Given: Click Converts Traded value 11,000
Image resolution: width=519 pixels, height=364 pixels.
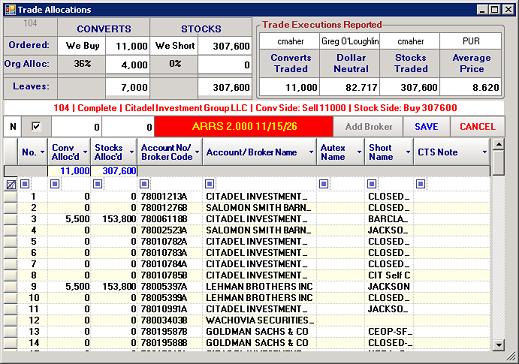Looking at the screenshot, I should [x=290, y=88].
